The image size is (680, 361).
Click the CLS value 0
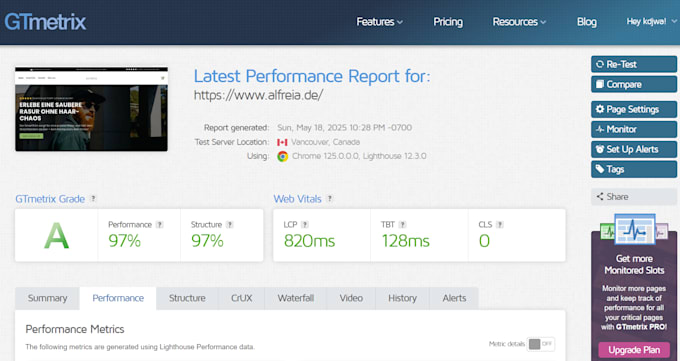pyautogui.click(x=484, y=241)
